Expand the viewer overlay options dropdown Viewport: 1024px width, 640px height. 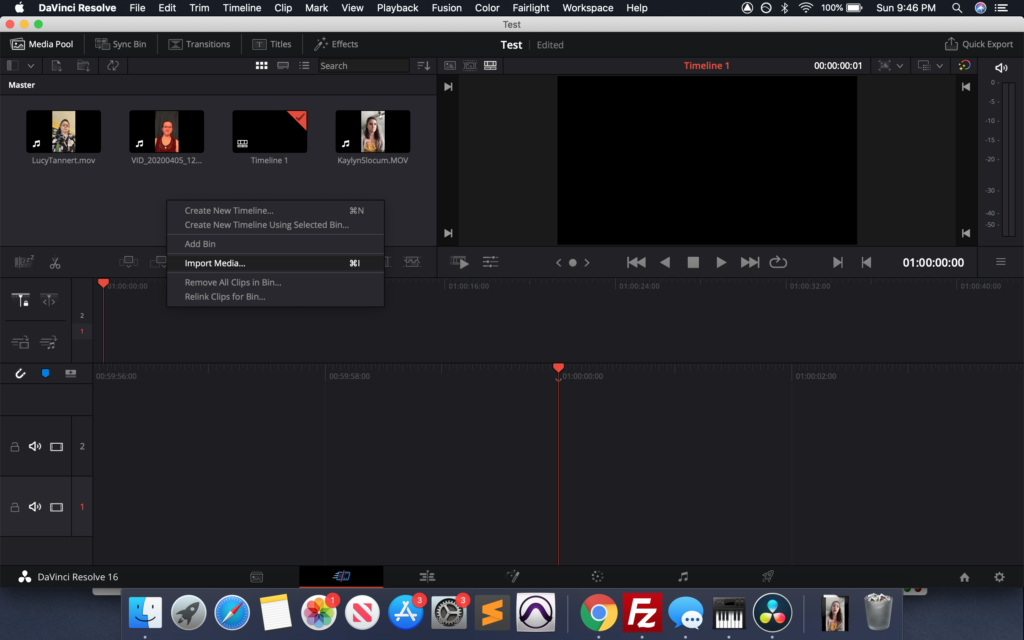900,66
